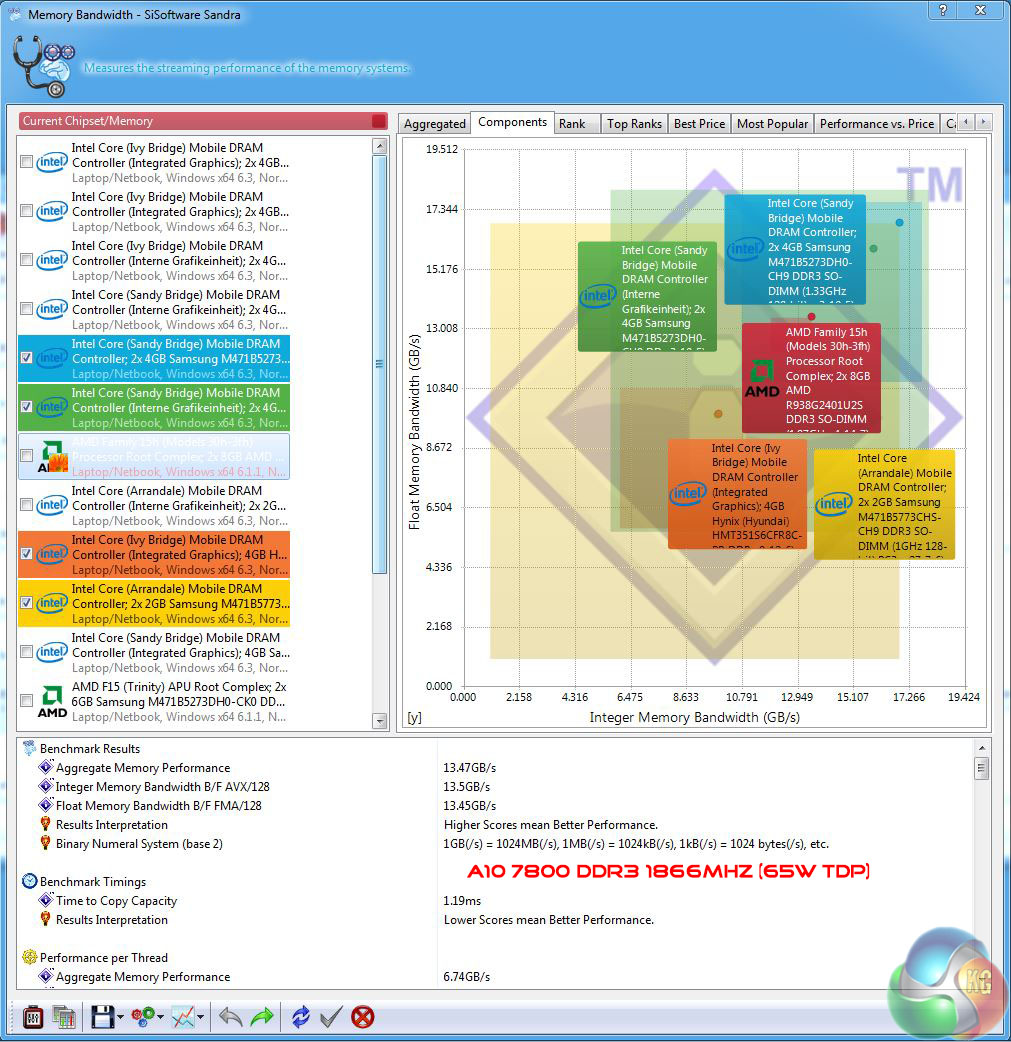1011x1042 pixels.
Task: Click the blue data point in chart
Action: click(899, 223)
